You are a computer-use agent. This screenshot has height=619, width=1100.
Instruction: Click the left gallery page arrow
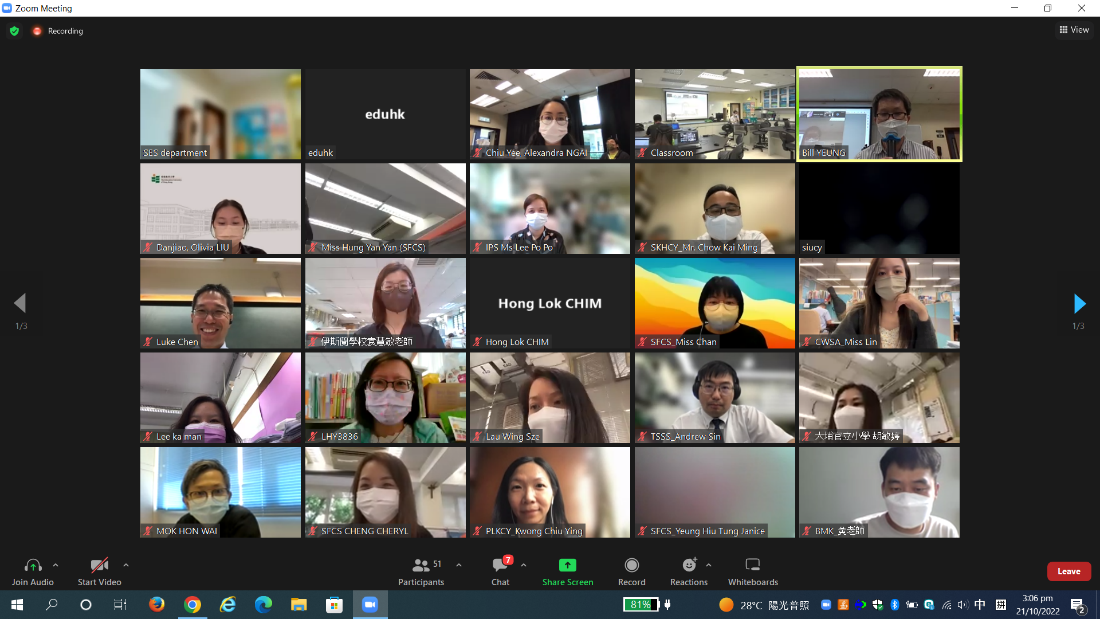click(x=20, y=303)
